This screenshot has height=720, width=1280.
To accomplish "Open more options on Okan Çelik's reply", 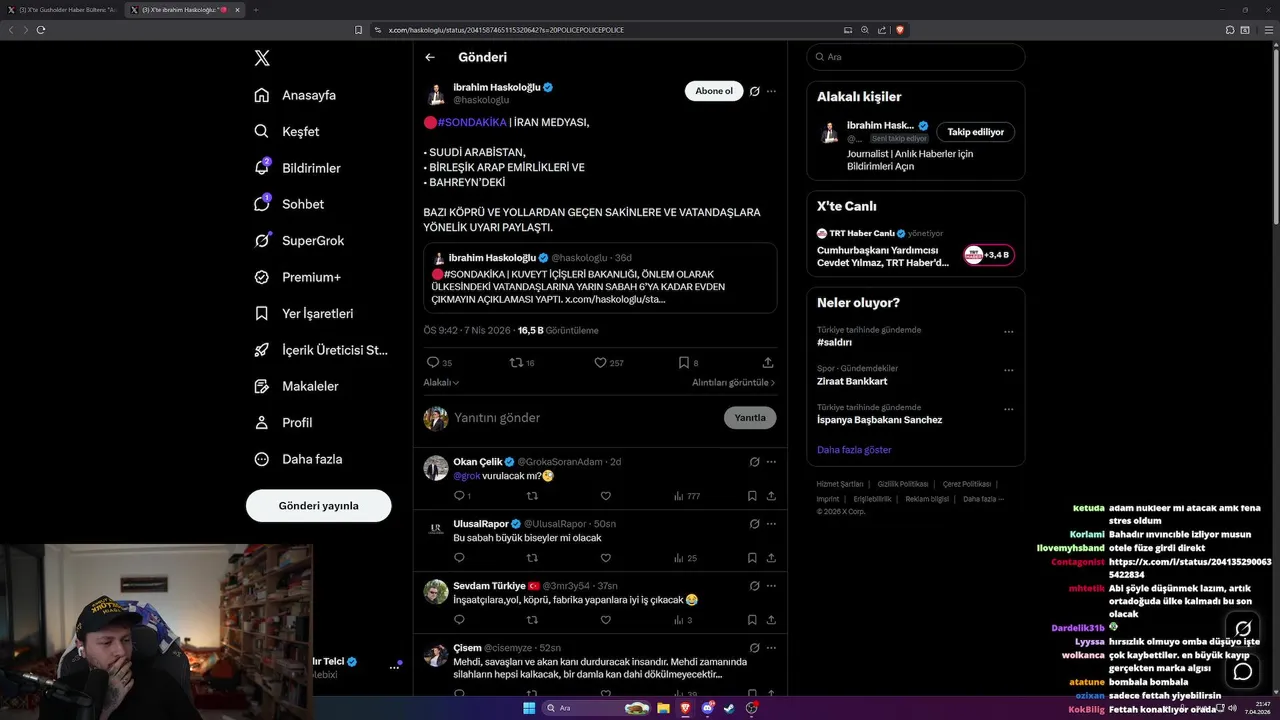I will point(771,462).
